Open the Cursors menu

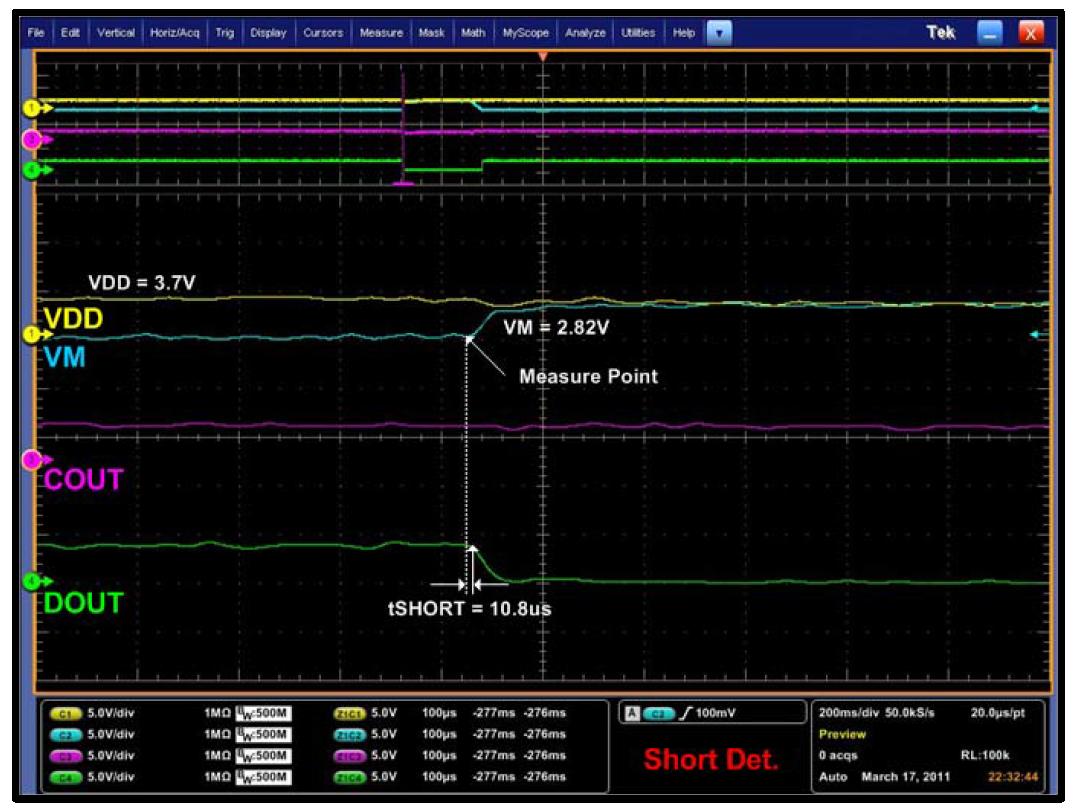(323, 32)
